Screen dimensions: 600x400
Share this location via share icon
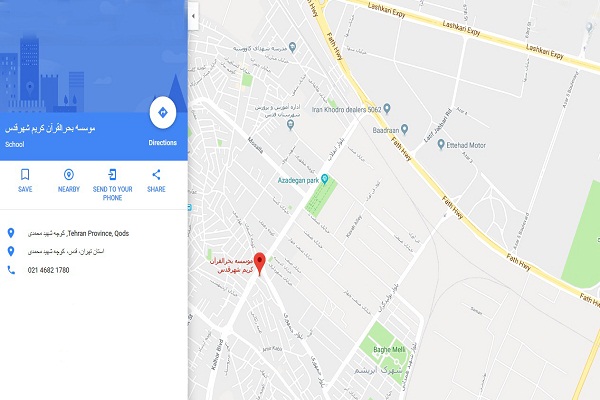tap(156, 175)
